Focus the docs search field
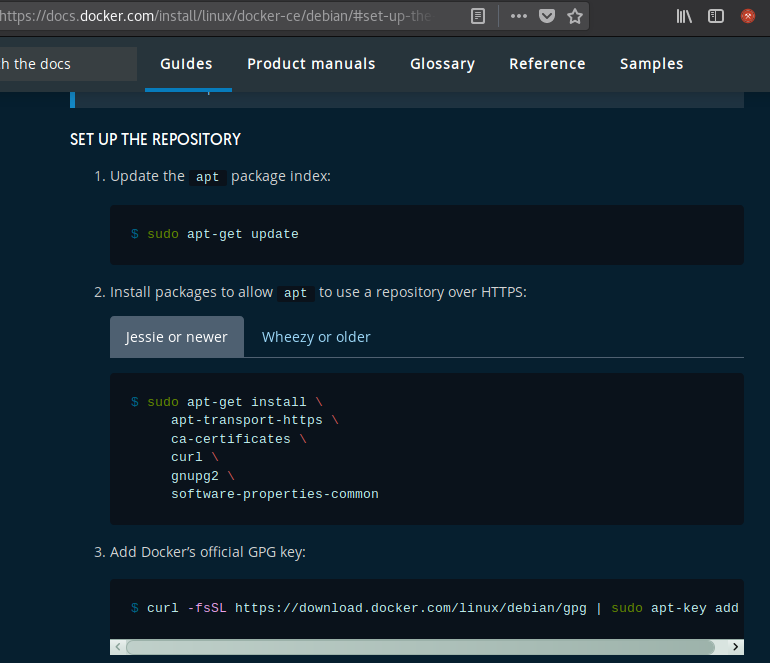The height and width of the screenshot is (663, 770). point(68,64)
